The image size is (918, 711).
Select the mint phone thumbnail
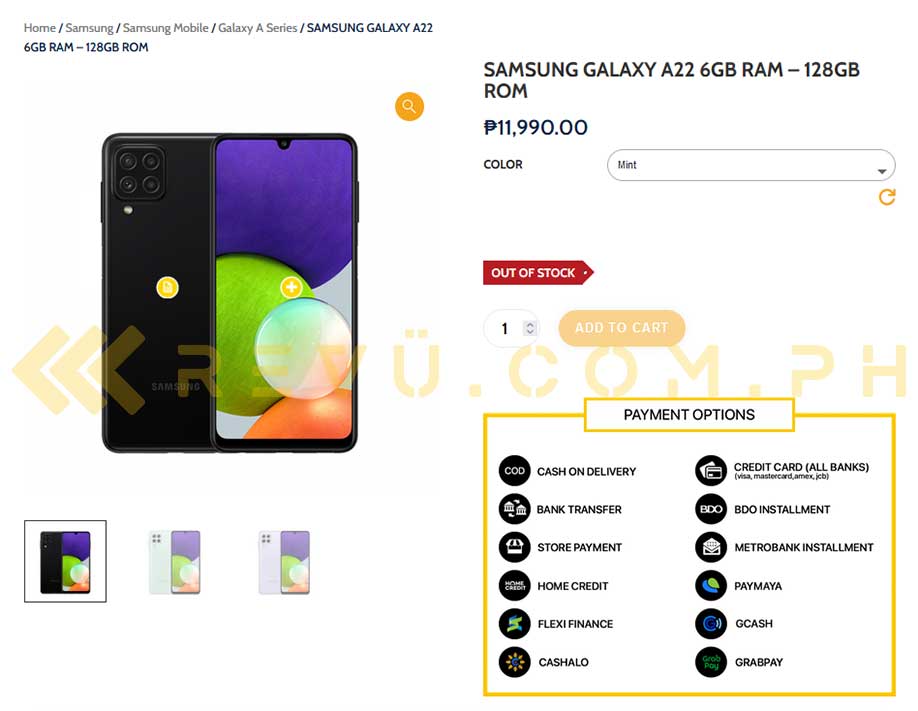(174, 562)
